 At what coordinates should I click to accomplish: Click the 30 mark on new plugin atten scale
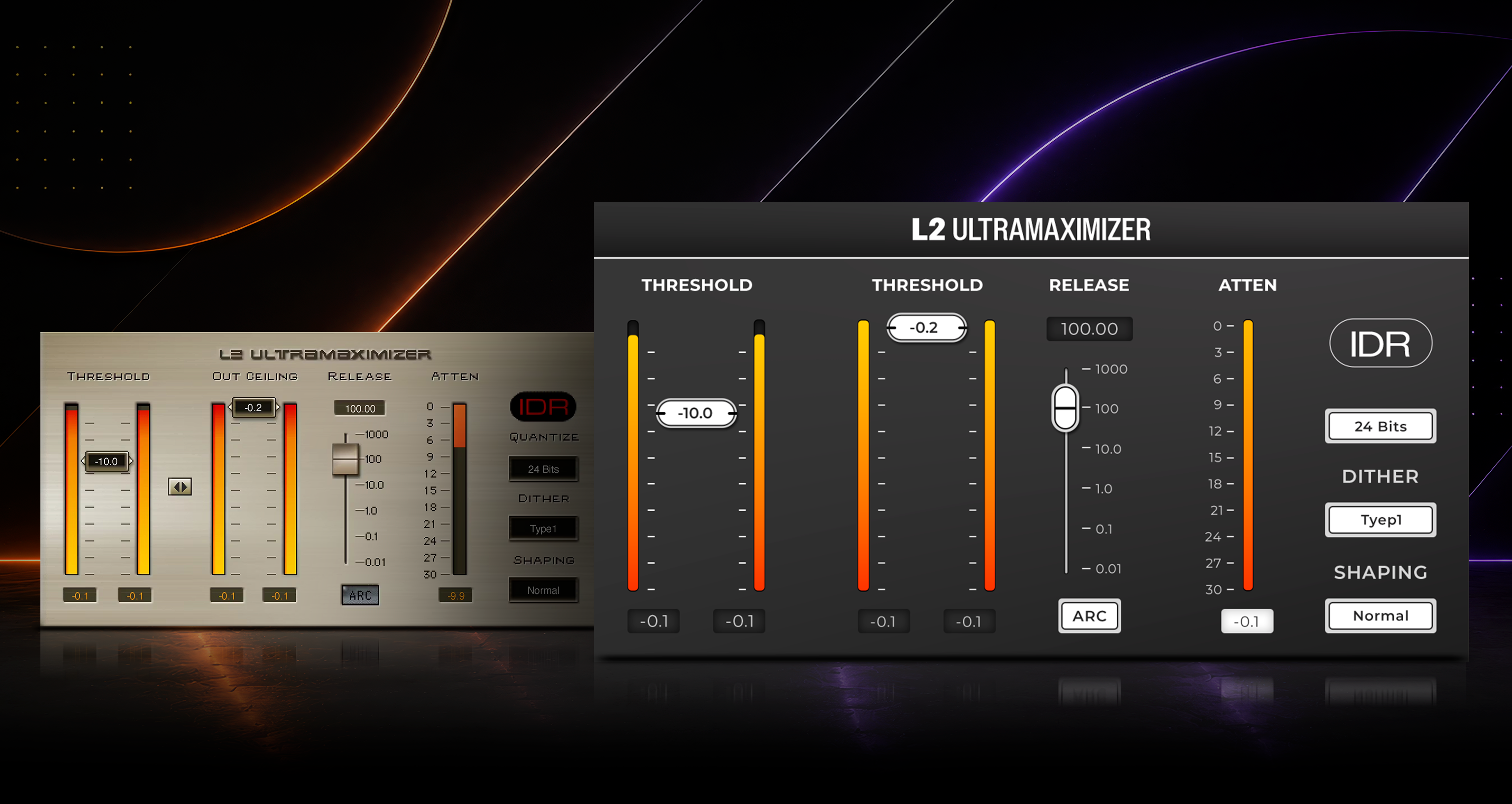[1213, 589]
